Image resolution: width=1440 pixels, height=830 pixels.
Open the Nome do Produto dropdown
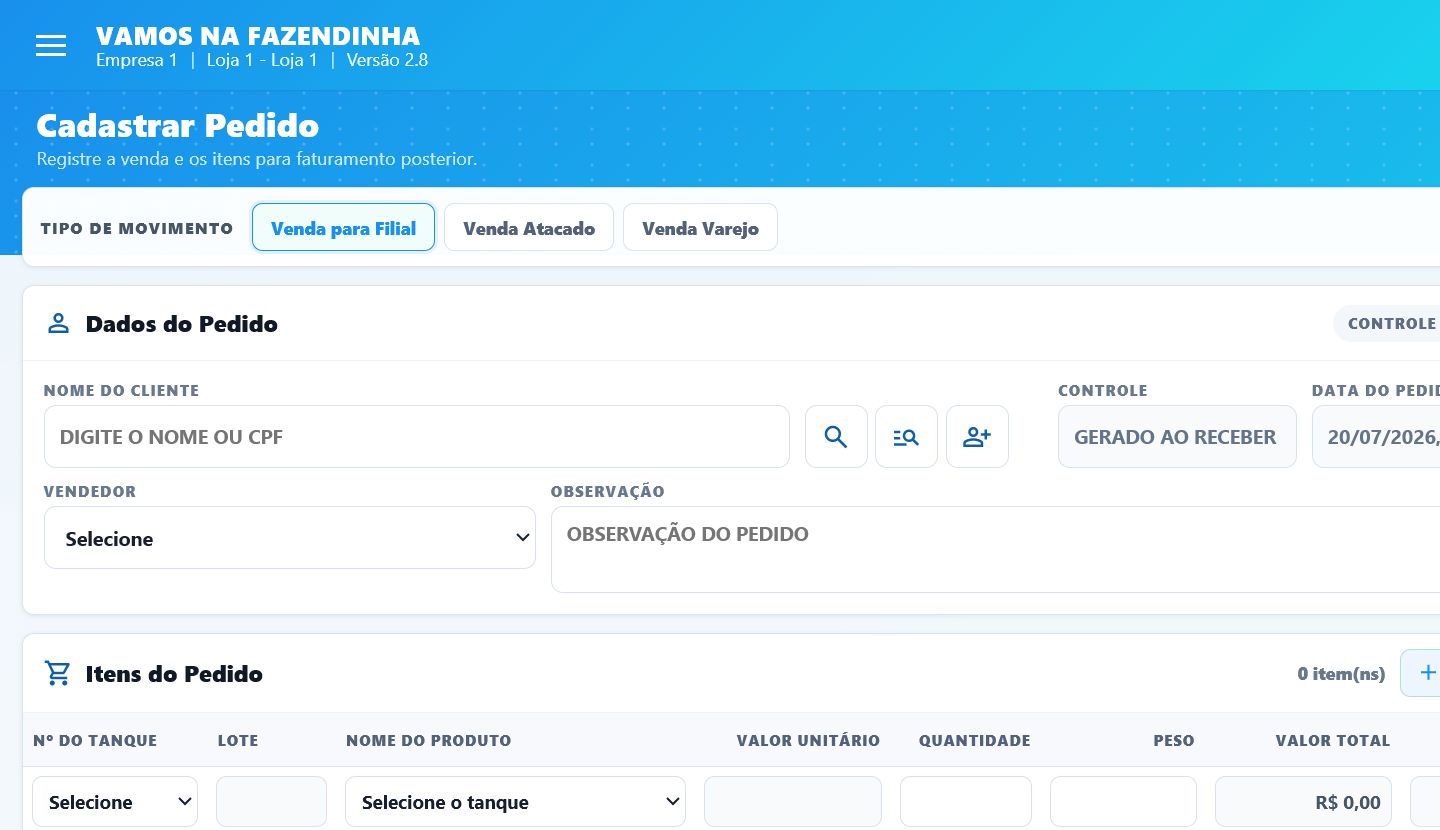[515, 802]
